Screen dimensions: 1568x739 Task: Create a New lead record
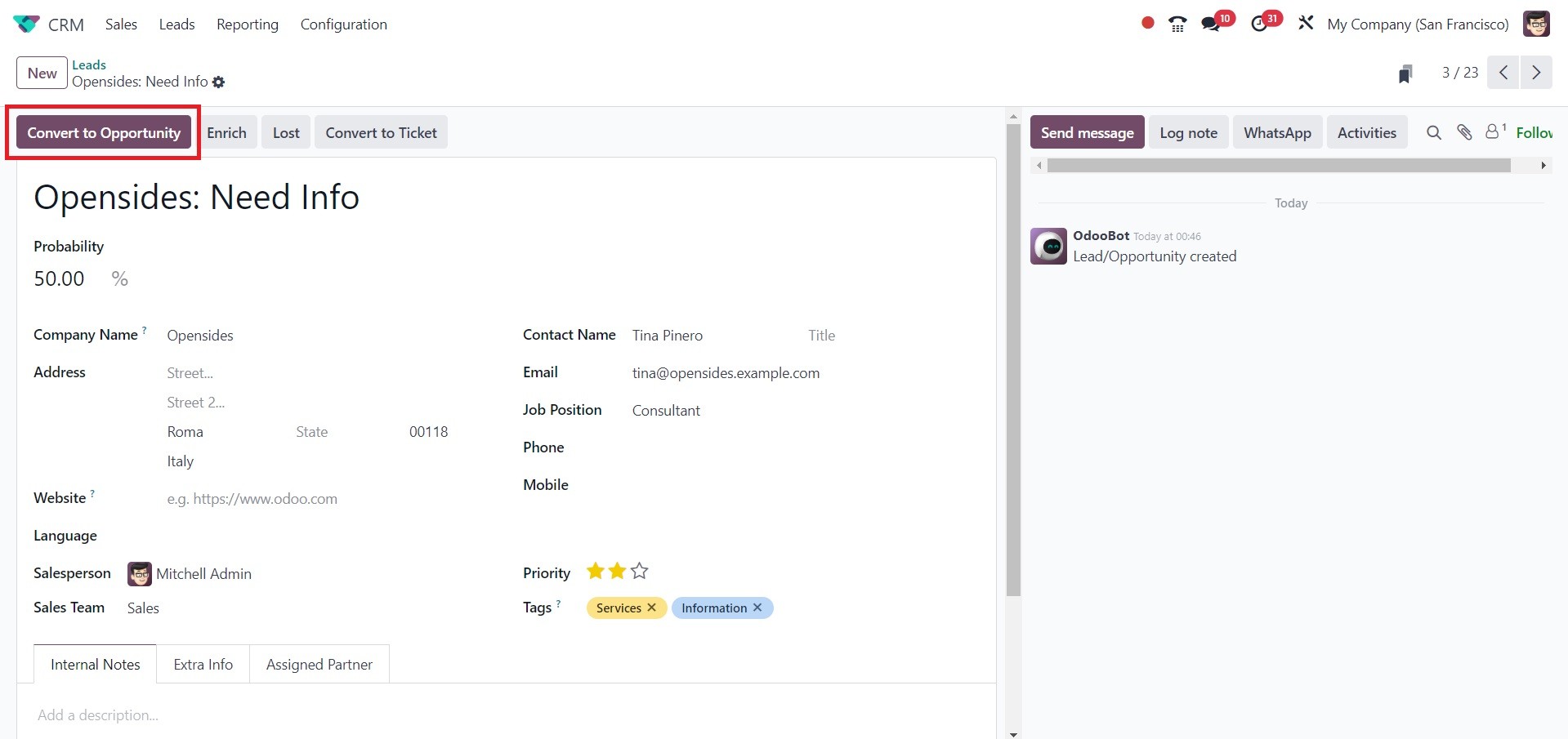42,73
